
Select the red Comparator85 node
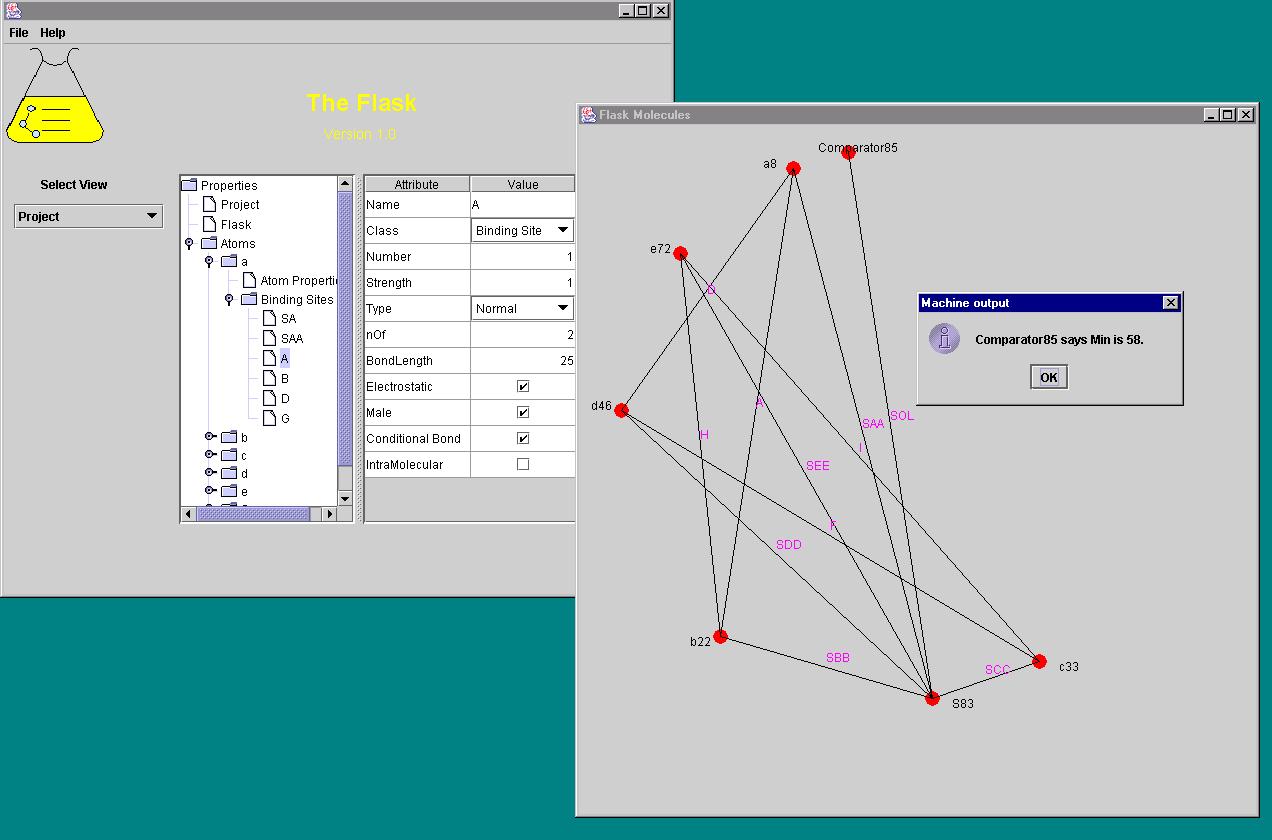(848, 153)
